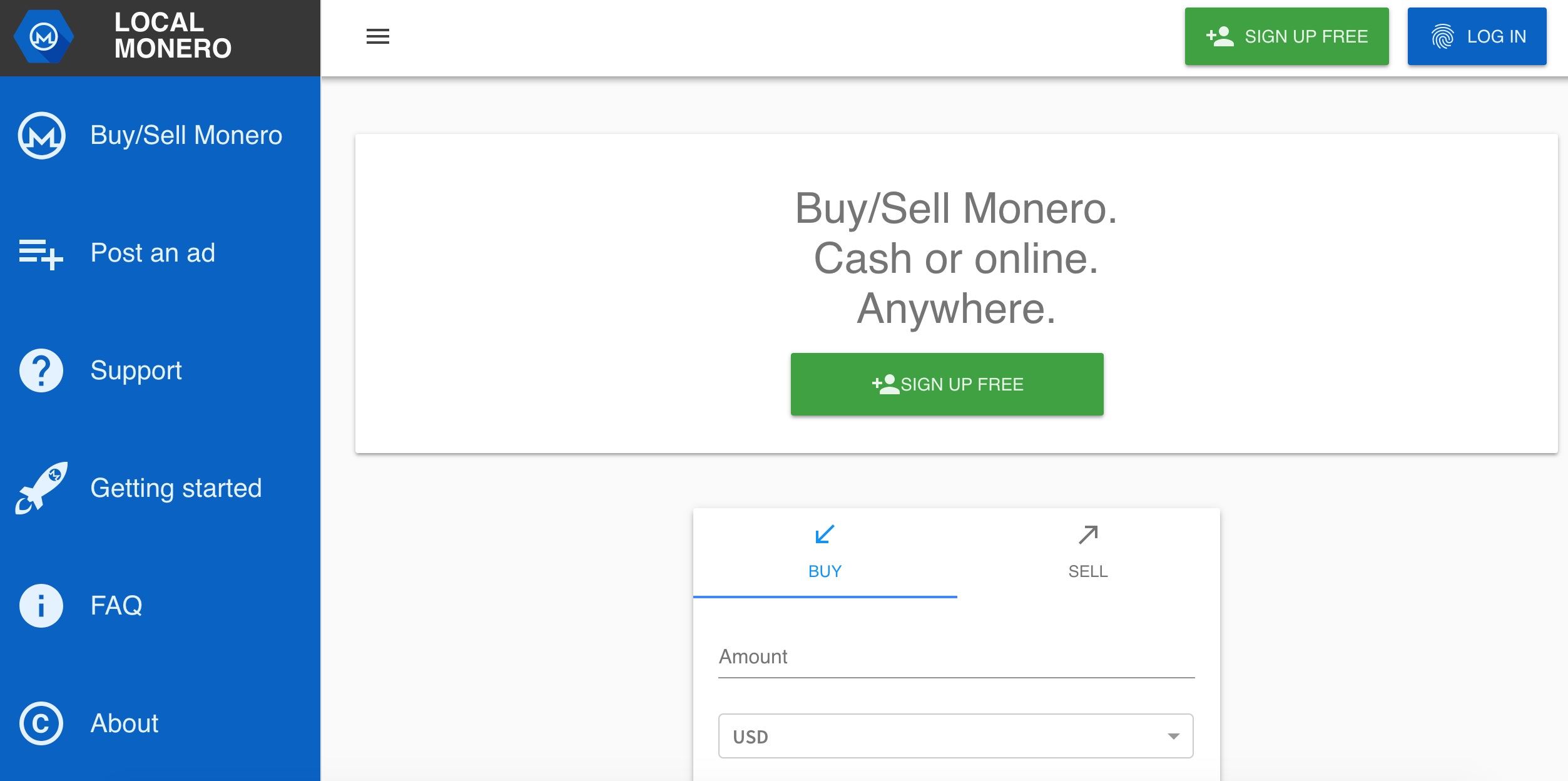
Task: Click the Support question mark icon
Action: (41, 370)
